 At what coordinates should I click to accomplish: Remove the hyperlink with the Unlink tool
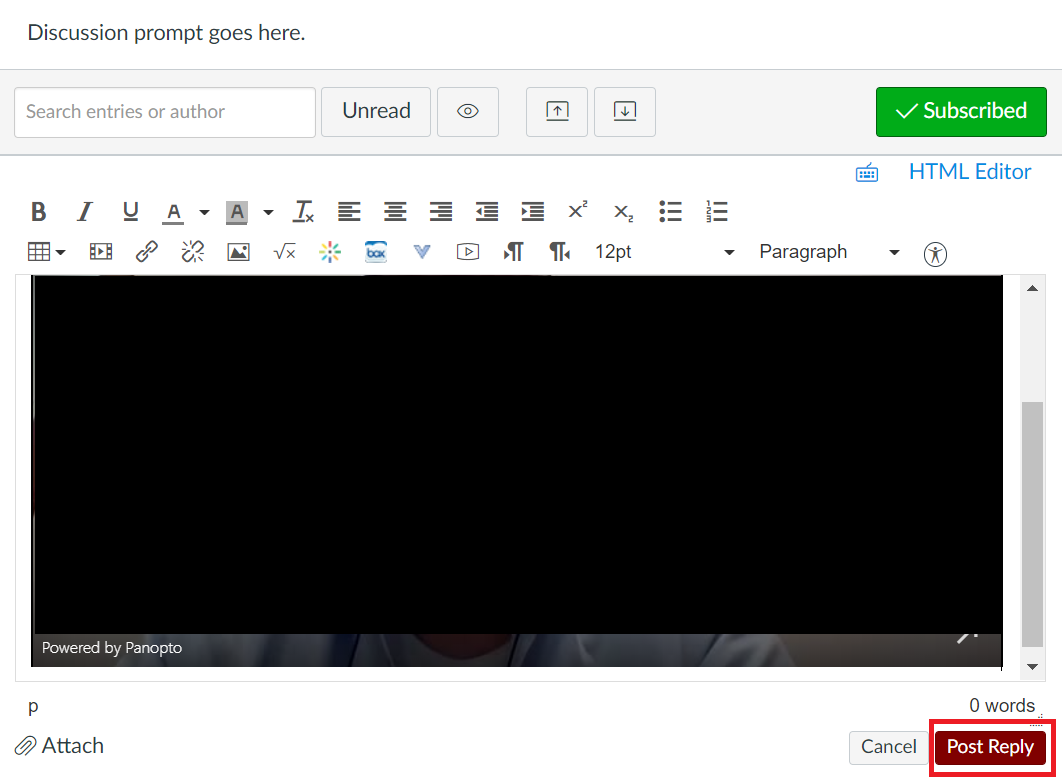(x=192, y=251)
